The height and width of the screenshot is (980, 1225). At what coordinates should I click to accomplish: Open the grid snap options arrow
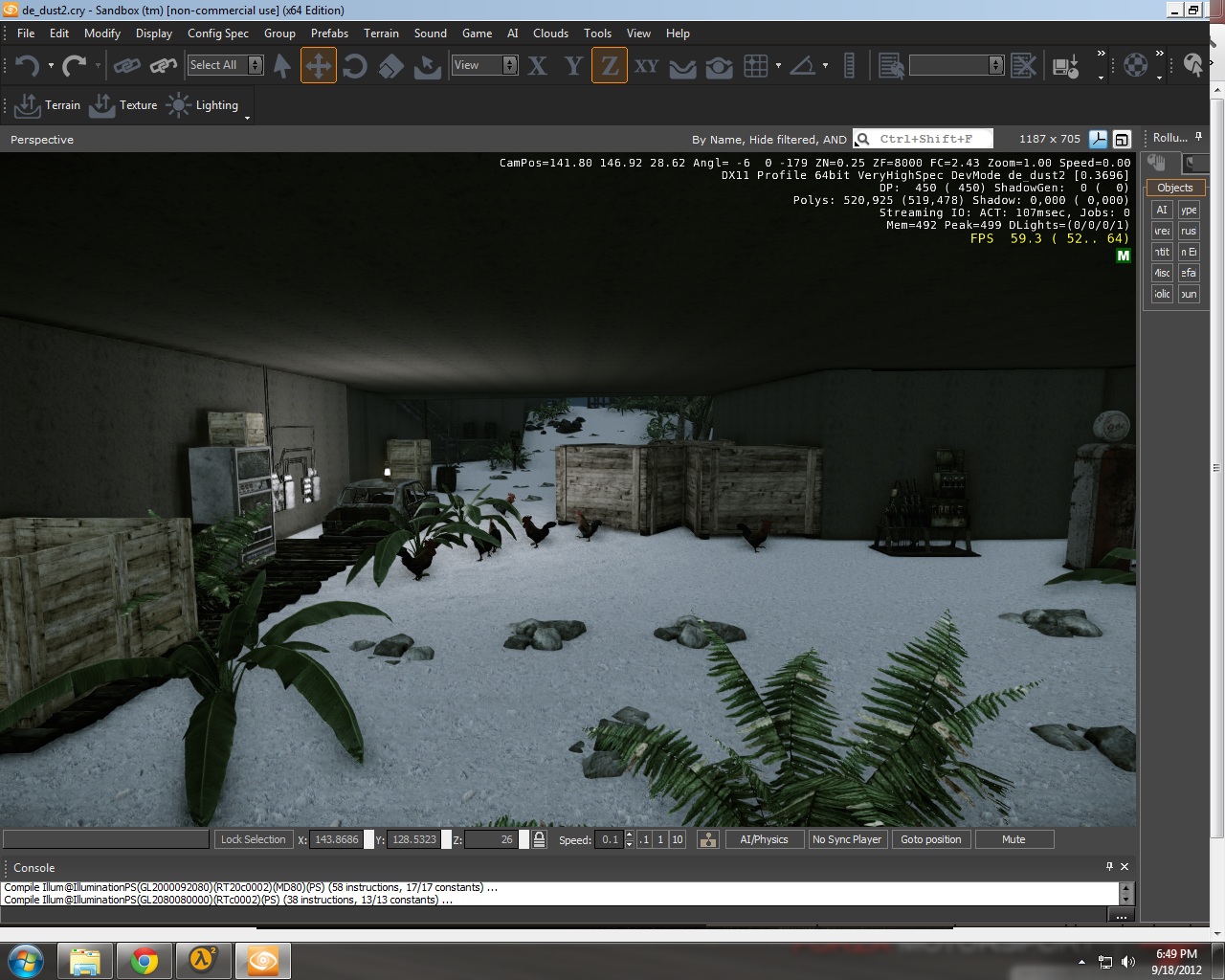point(778,66)
